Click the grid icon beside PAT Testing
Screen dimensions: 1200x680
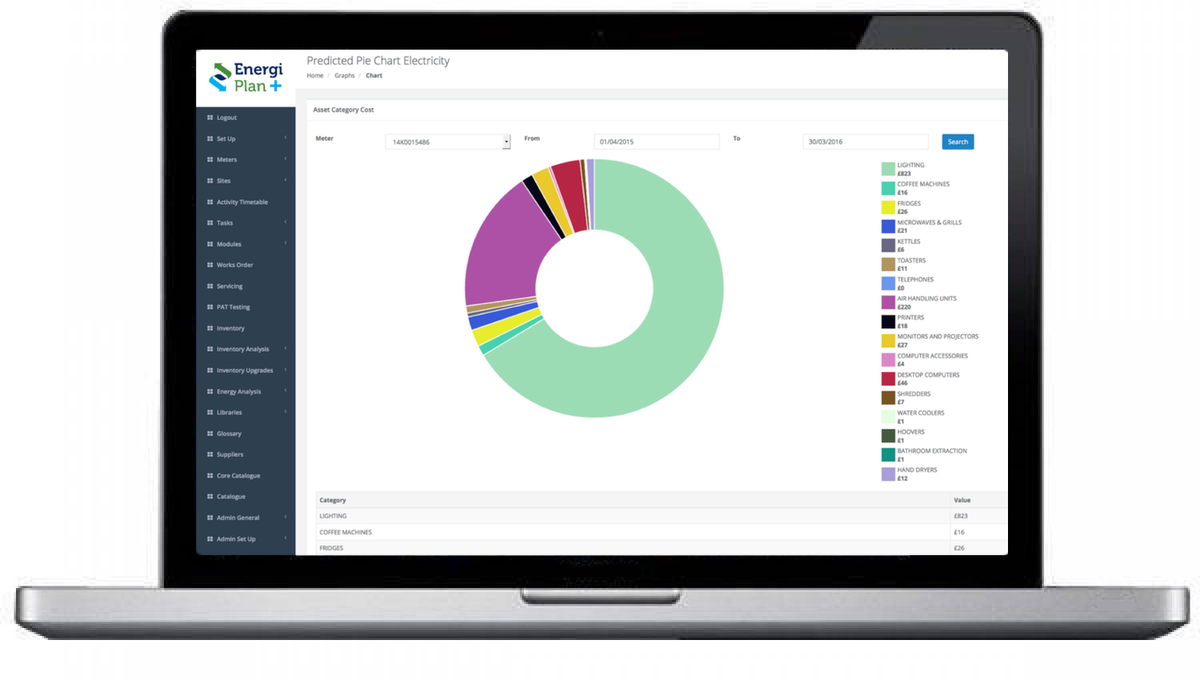[210, 307]
